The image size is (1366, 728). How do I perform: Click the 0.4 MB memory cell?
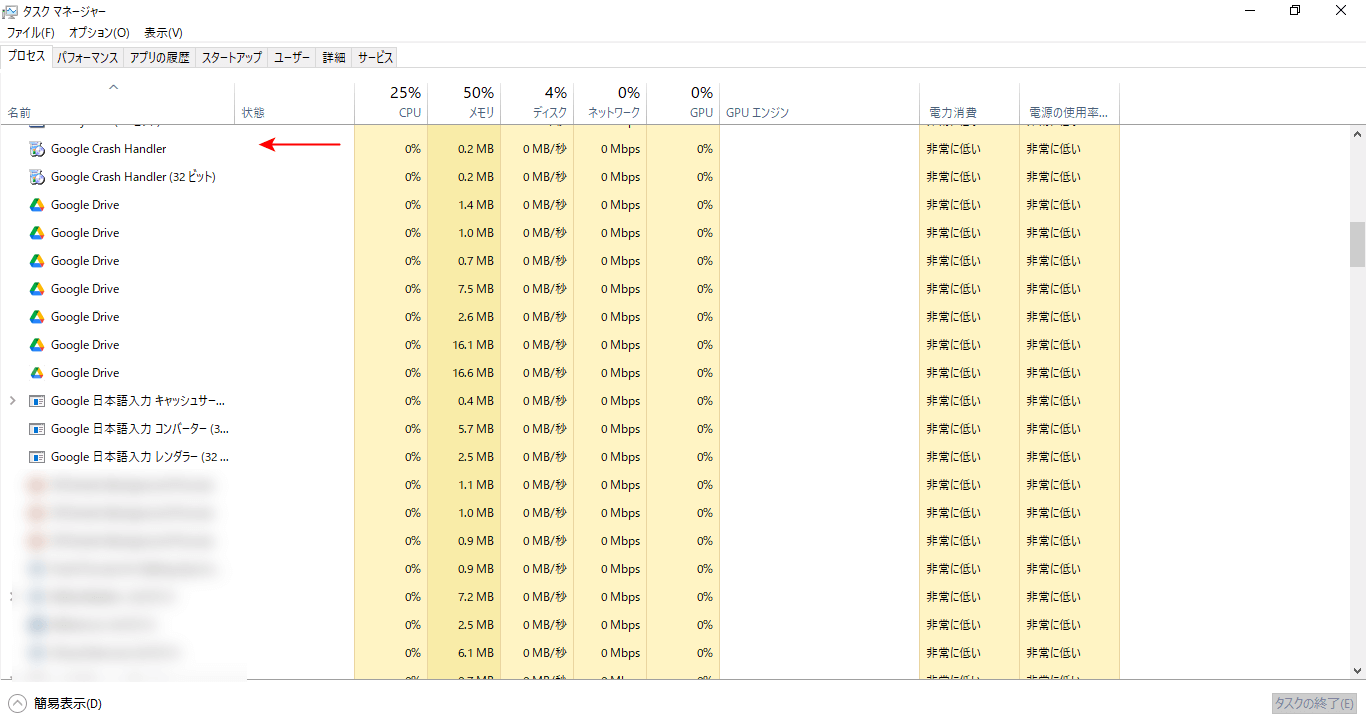(x=464, y=401)
